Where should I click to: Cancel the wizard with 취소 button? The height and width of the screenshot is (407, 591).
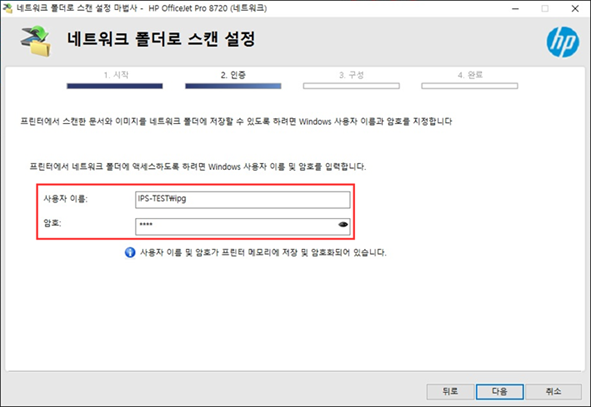[x=553, y=392]
